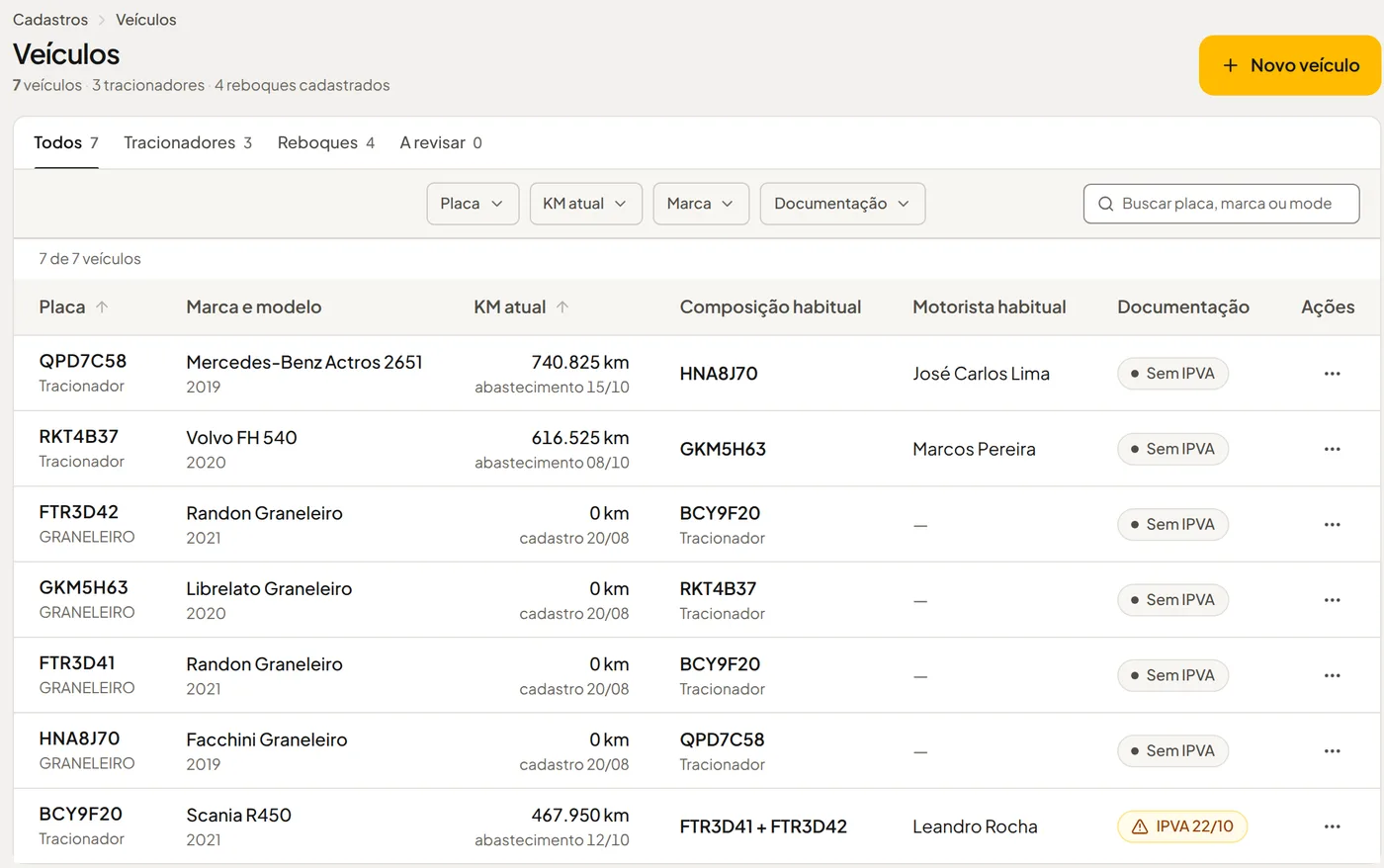Image resolution: width=1384 pixels, height=868 pixels.
Task: Expand the Documentação filter dropdown
Action: coord(842,204)
